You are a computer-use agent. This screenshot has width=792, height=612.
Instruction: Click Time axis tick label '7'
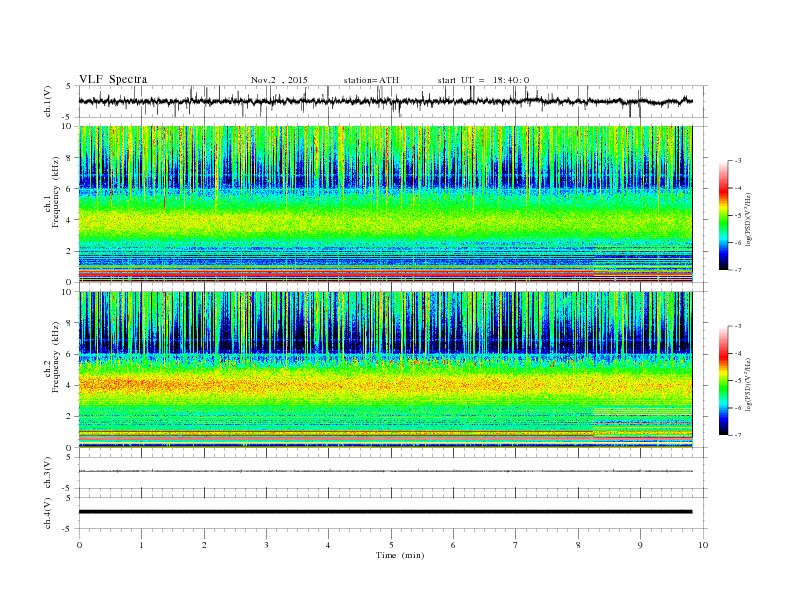(x=516, y=545)
